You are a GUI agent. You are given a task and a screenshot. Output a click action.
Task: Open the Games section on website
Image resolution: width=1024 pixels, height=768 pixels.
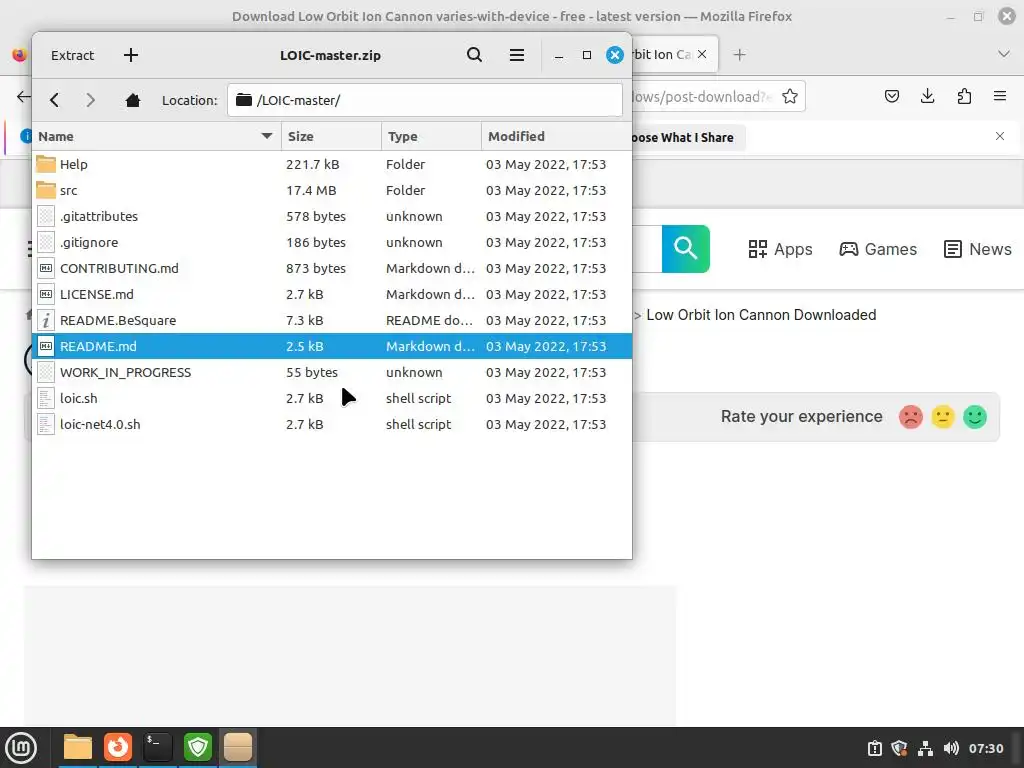click(878, 249)
